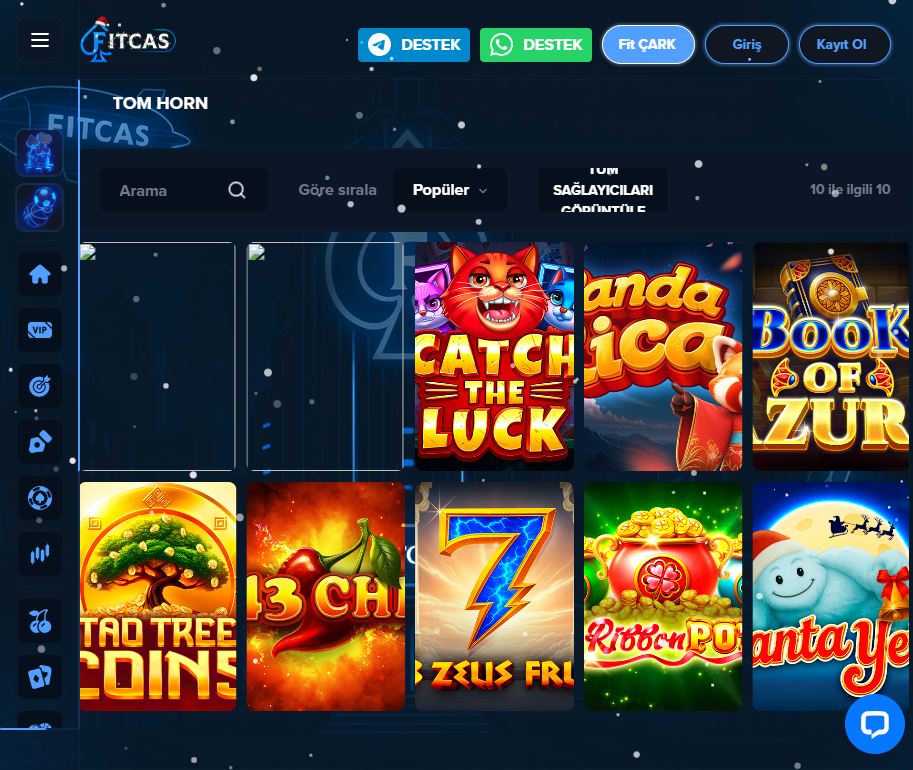Click the bar chart sidebar icon
Viewport: 913px width, 770px height.
point(40,554)
